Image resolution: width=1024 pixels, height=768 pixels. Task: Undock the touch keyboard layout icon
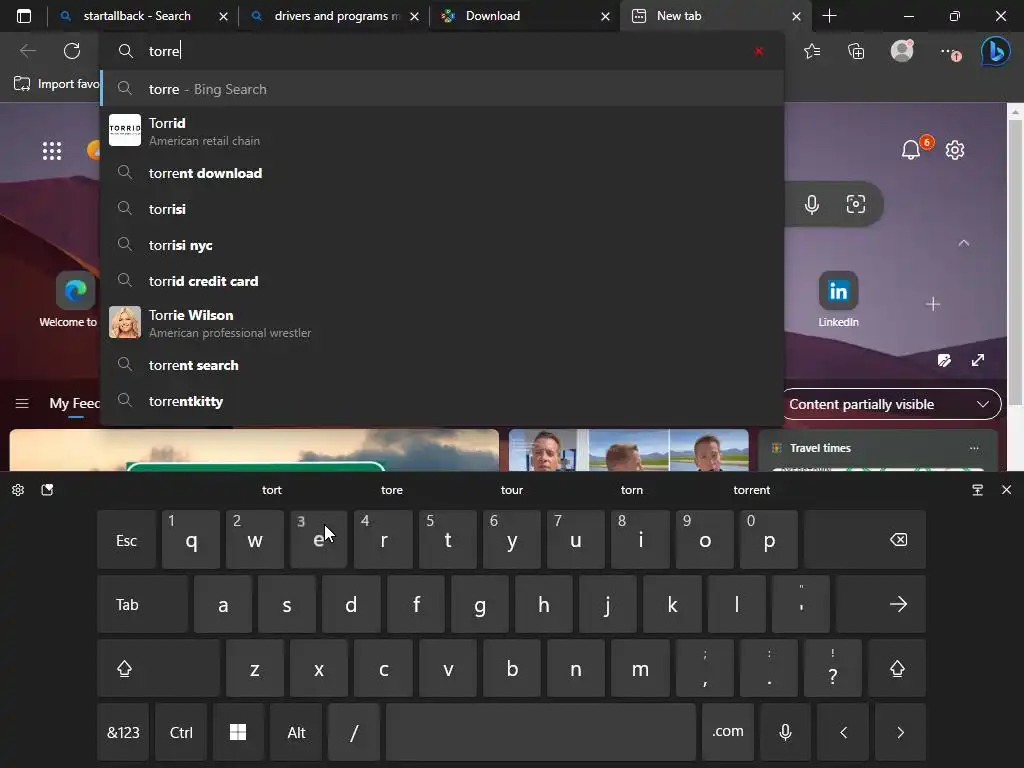(978, 490)
